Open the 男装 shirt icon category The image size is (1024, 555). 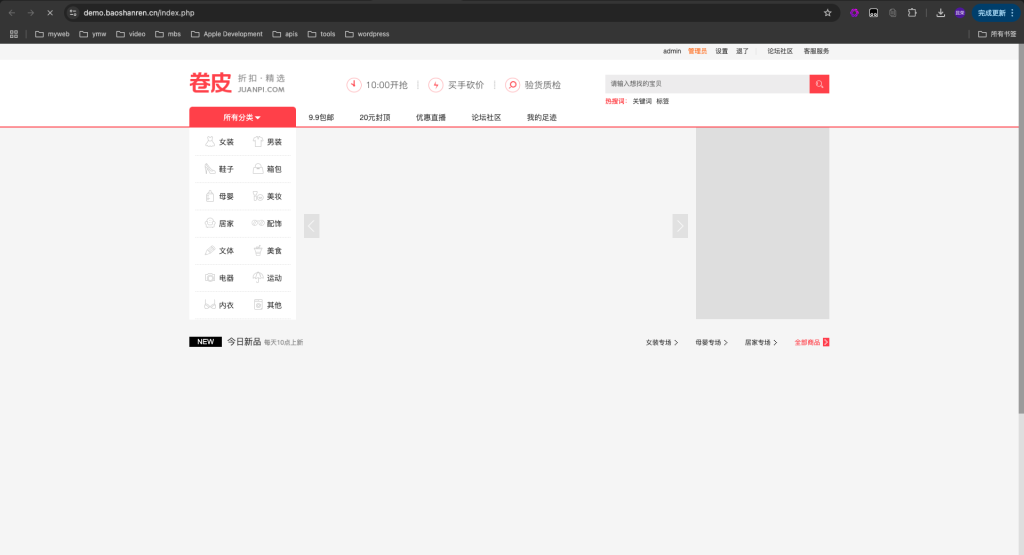pyautogui.click(x=258, y=142)
